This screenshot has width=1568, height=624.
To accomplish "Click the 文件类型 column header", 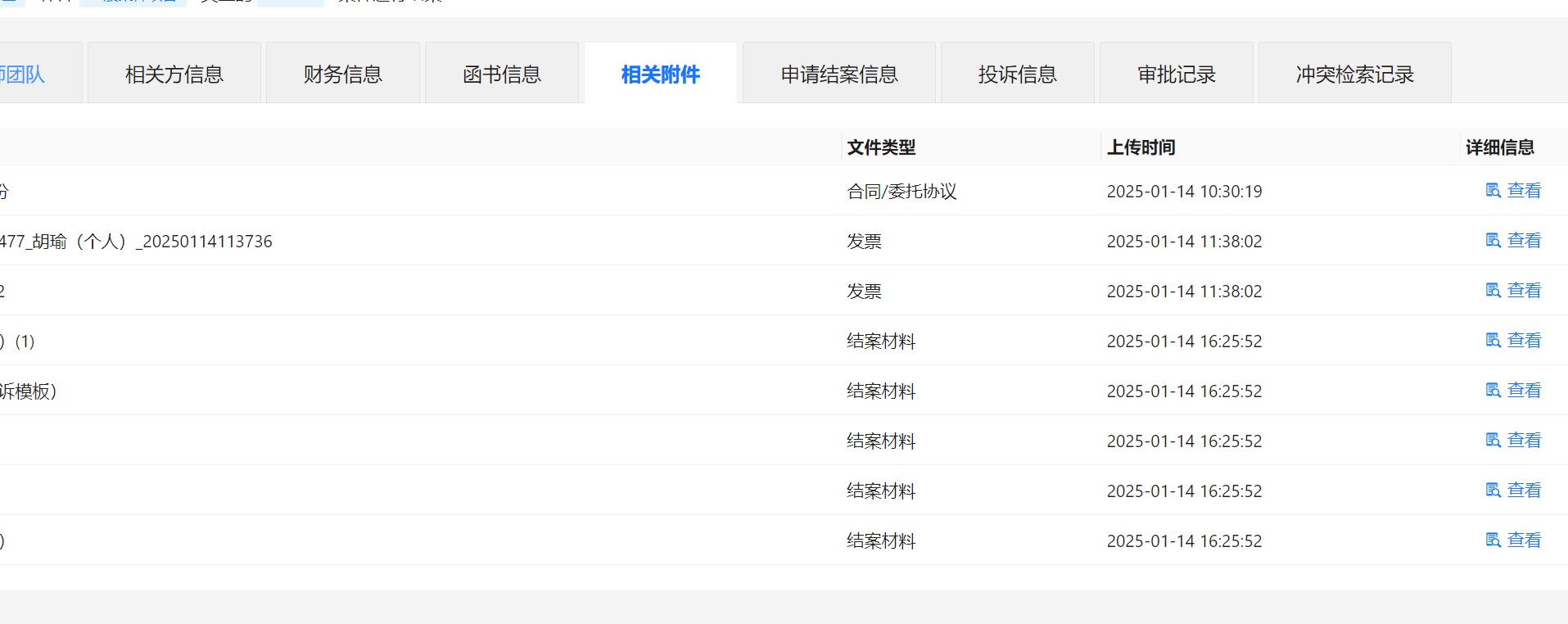I will pos(881,147).
